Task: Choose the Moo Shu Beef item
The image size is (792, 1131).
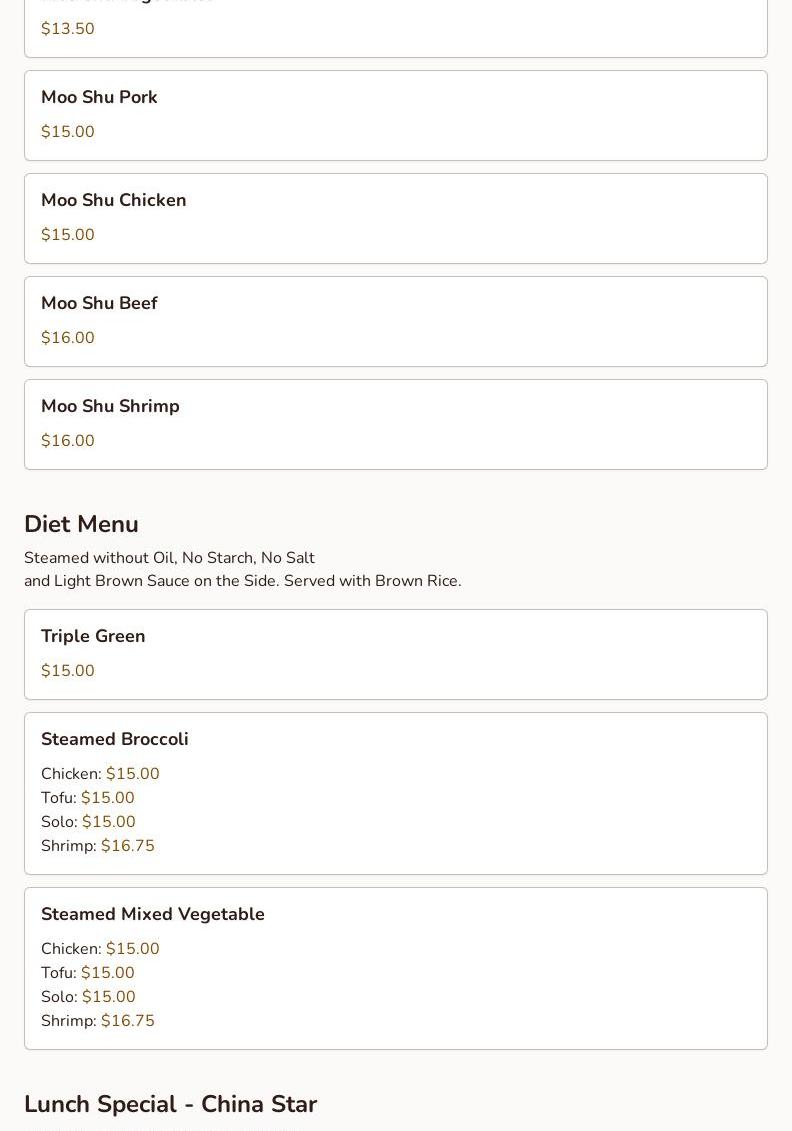Action: click(395, 322)
